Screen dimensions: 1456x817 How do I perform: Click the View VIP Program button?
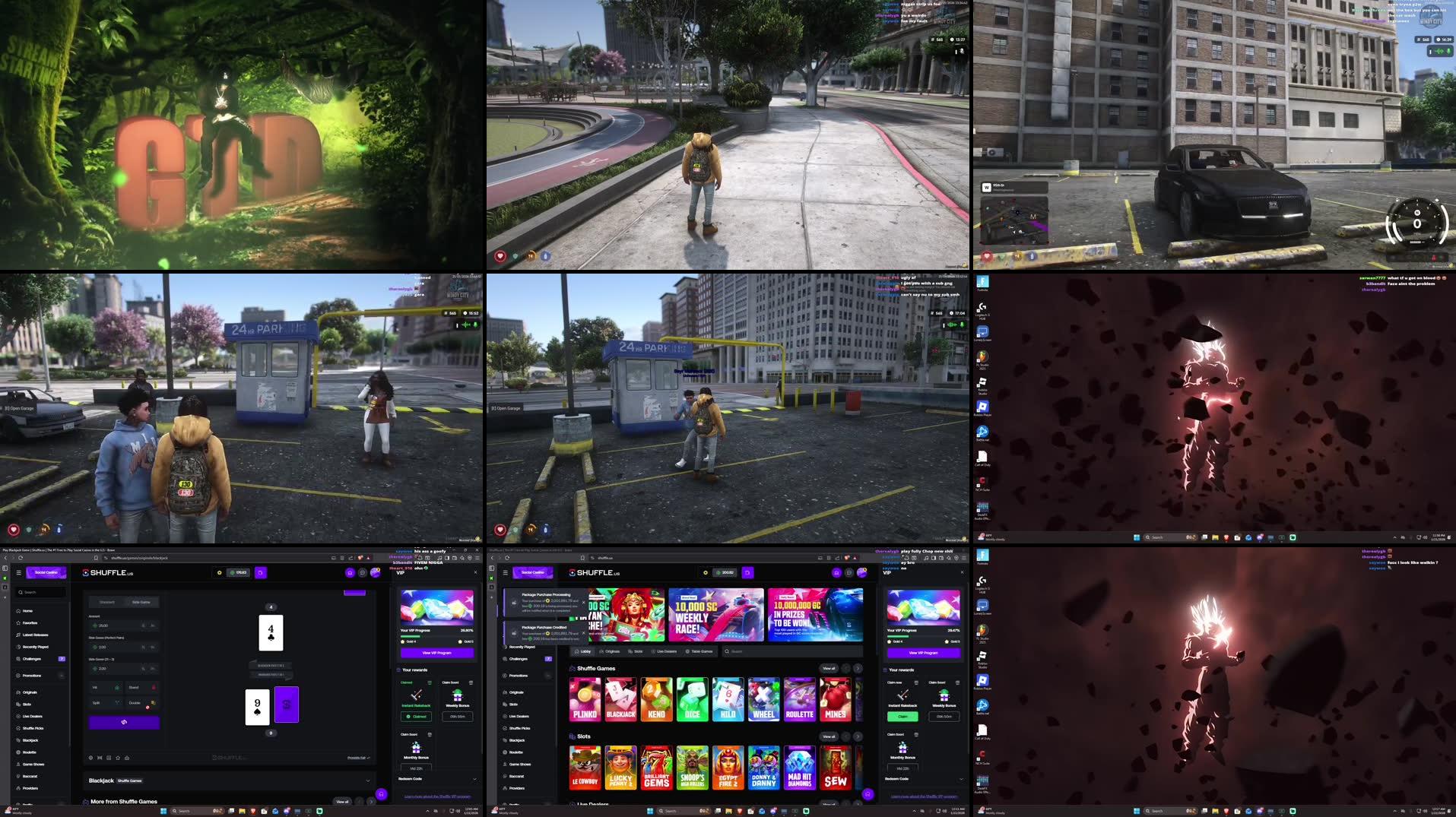pyautogui.click(x=436, y=653)
